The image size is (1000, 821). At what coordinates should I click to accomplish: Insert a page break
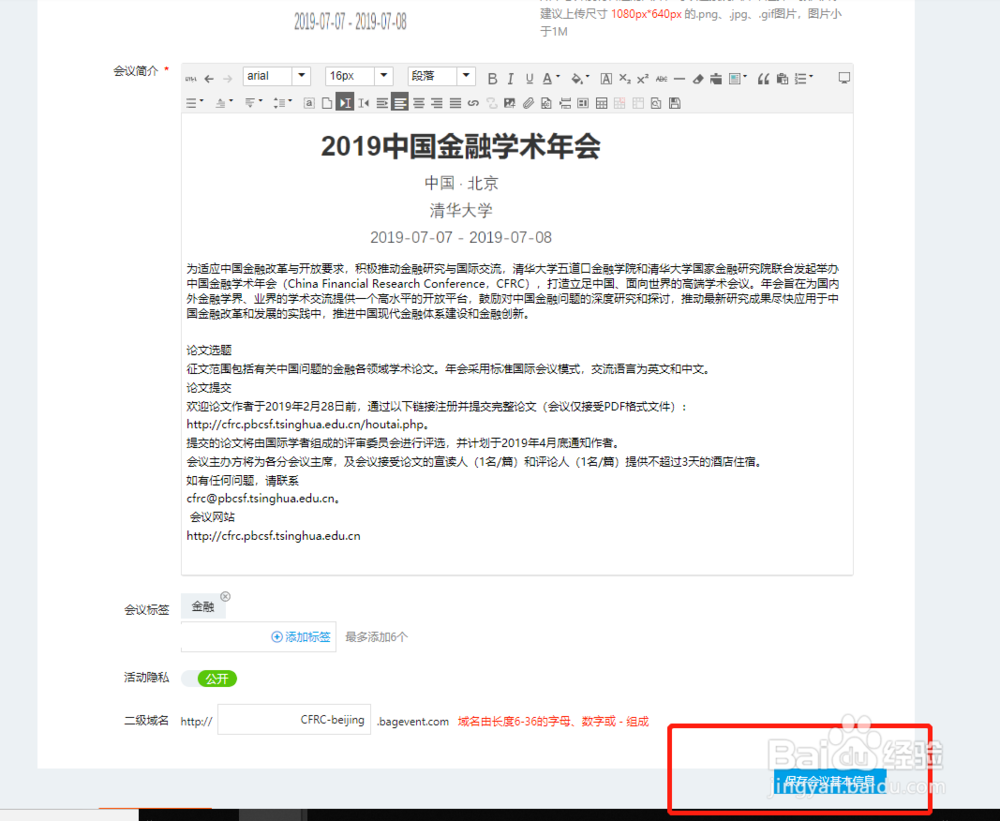click(565, 103)
